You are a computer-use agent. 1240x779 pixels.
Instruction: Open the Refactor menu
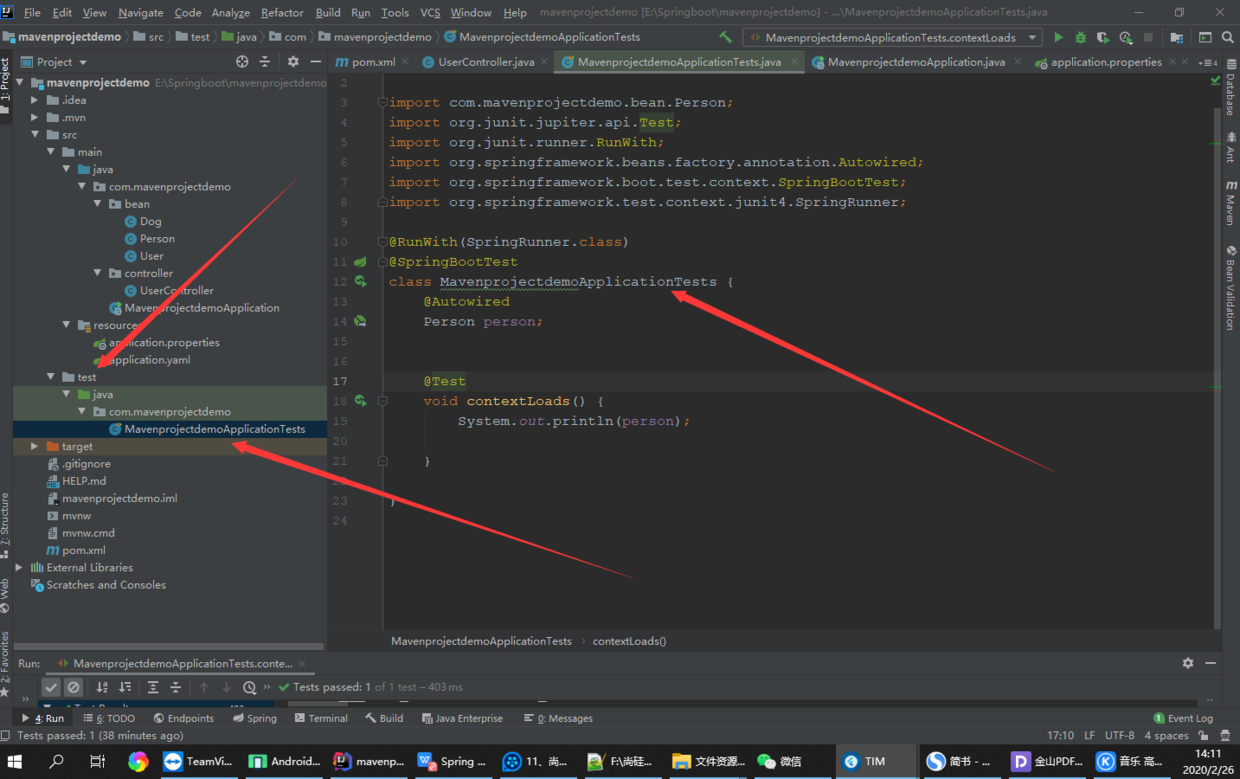click(x=282, y=12)
